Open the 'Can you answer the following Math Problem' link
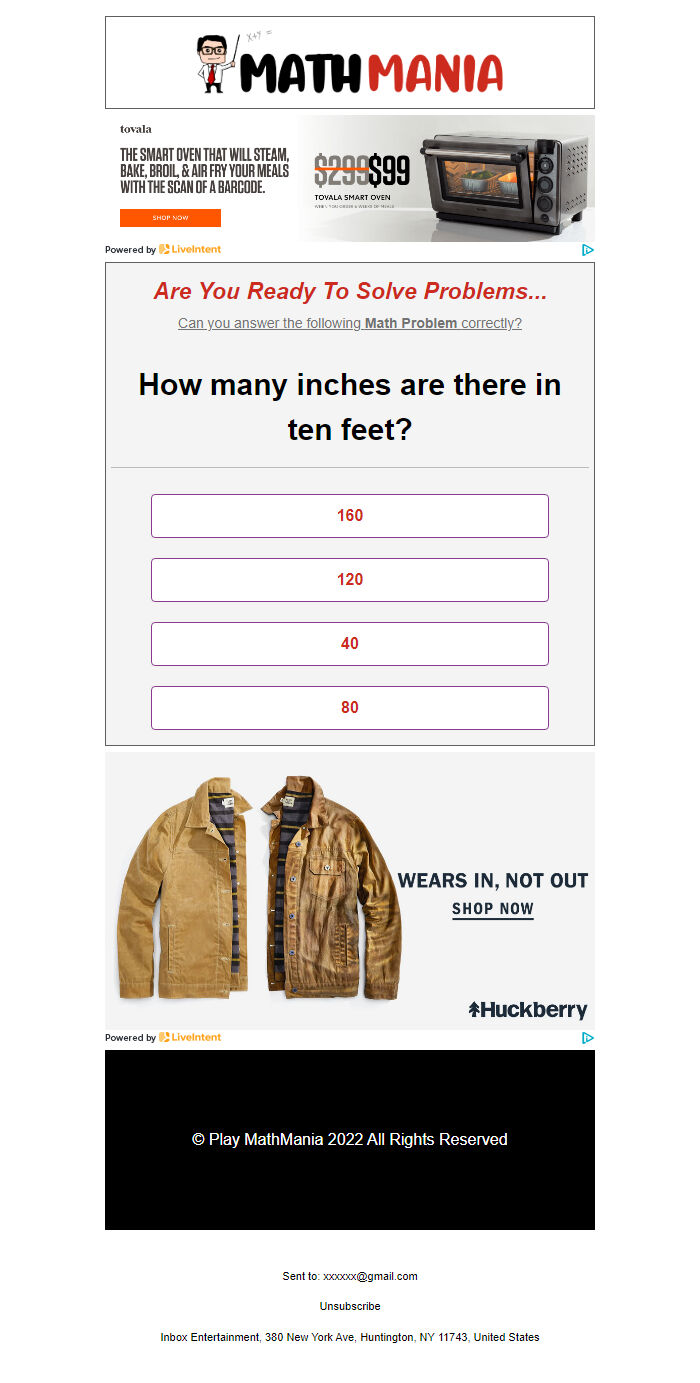The width and height of the screenshot is (700, 1383). point(350,323)
